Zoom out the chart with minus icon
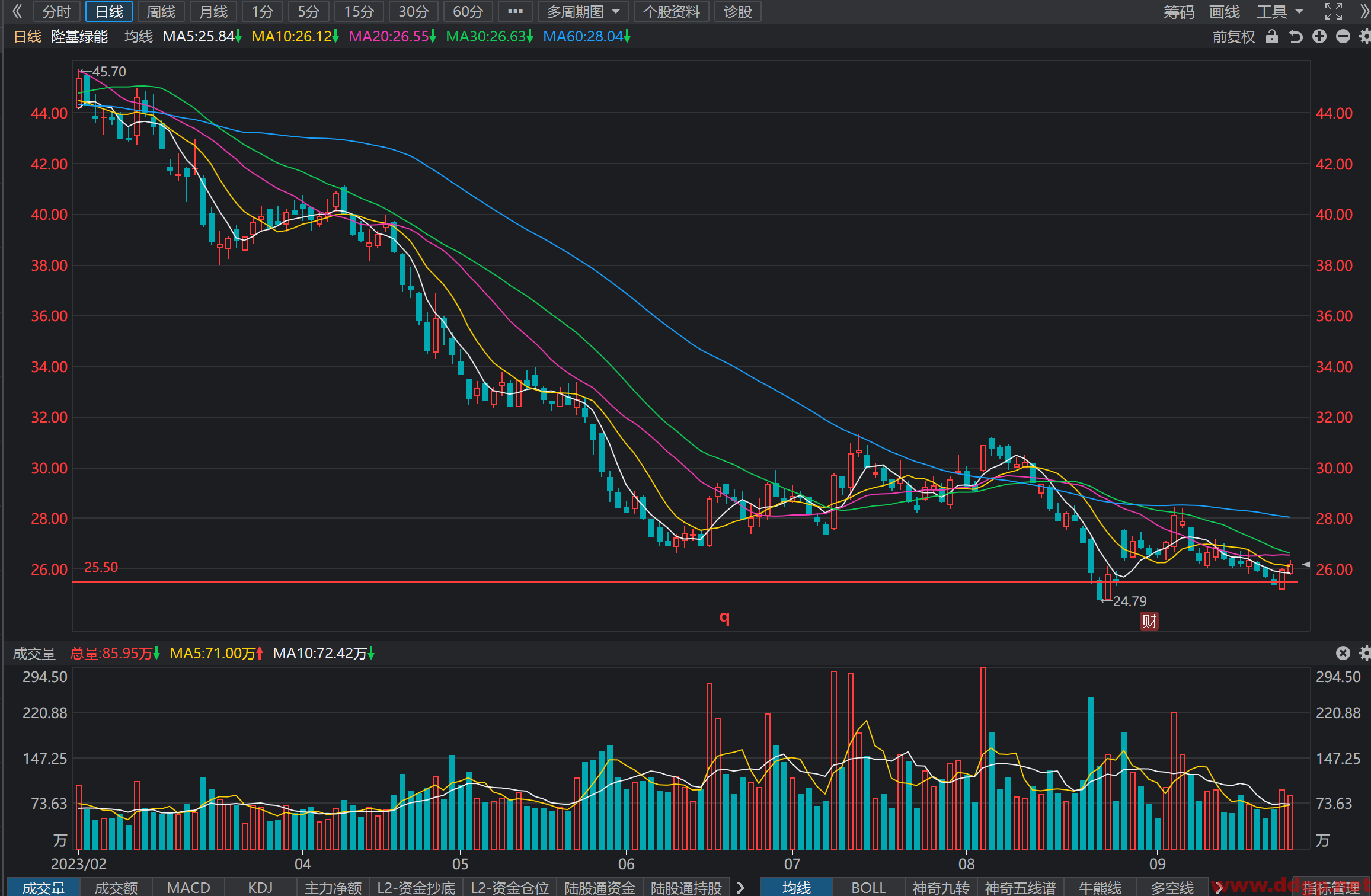The image size is (1371, 896). (x=1343, y=37)
